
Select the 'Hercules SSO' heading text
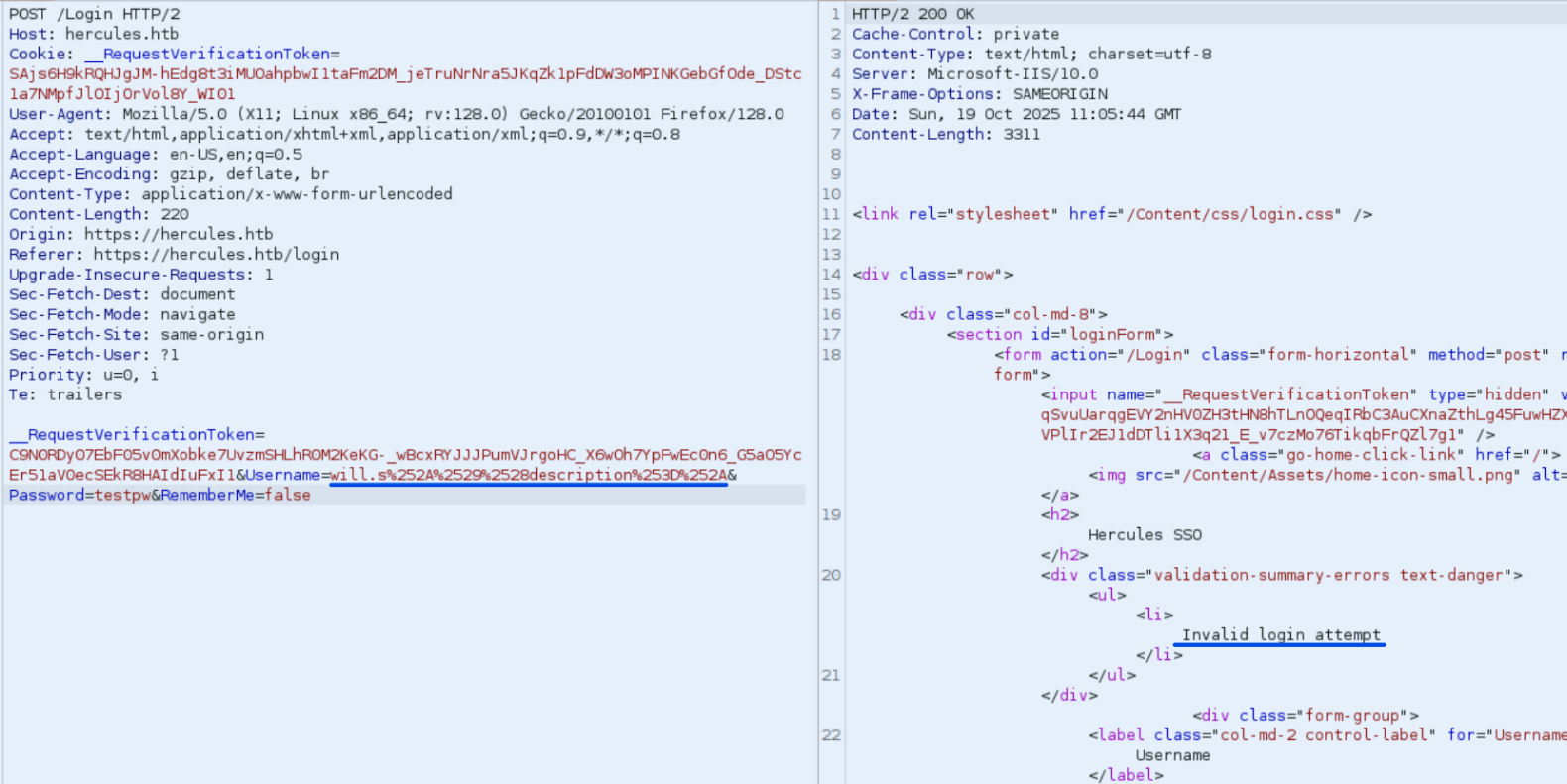1145,535
